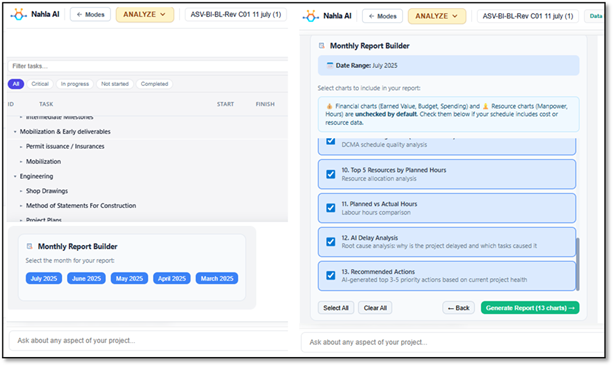Image resolution: width=614 pixels, height=366 pixels.
Task: Collapse the Mobilization & Early deliverables group
Action: tap(15, 132)
